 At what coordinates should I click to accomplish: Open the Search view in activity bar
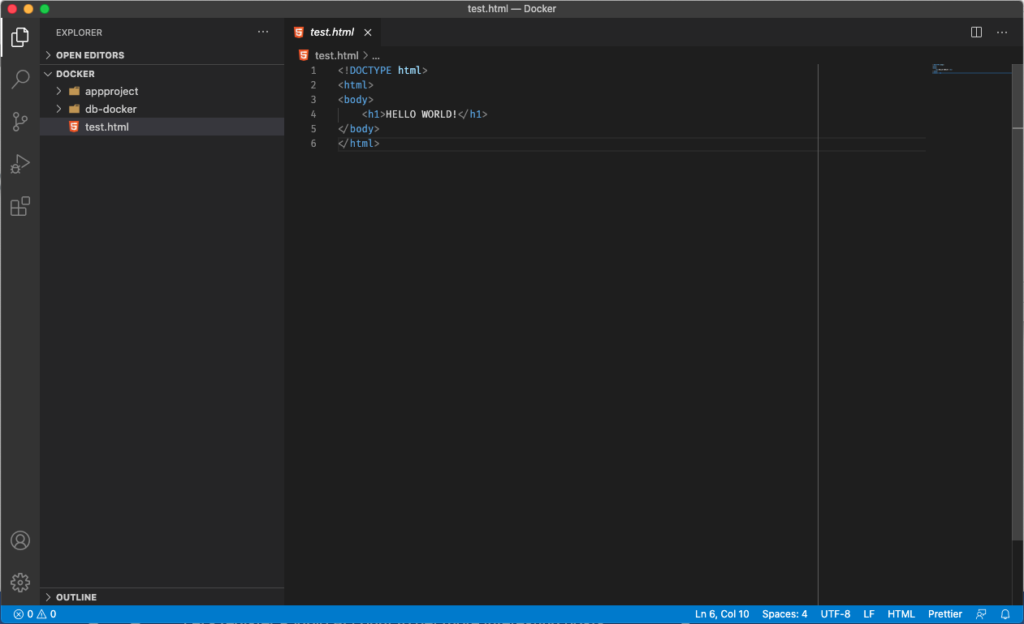[x=20, y=80]
